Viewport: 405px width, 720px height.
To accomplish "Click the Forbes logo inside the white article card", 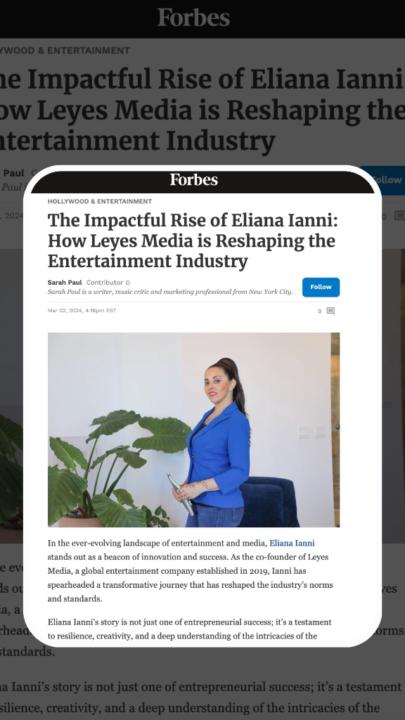I will (x=194, y=180).
